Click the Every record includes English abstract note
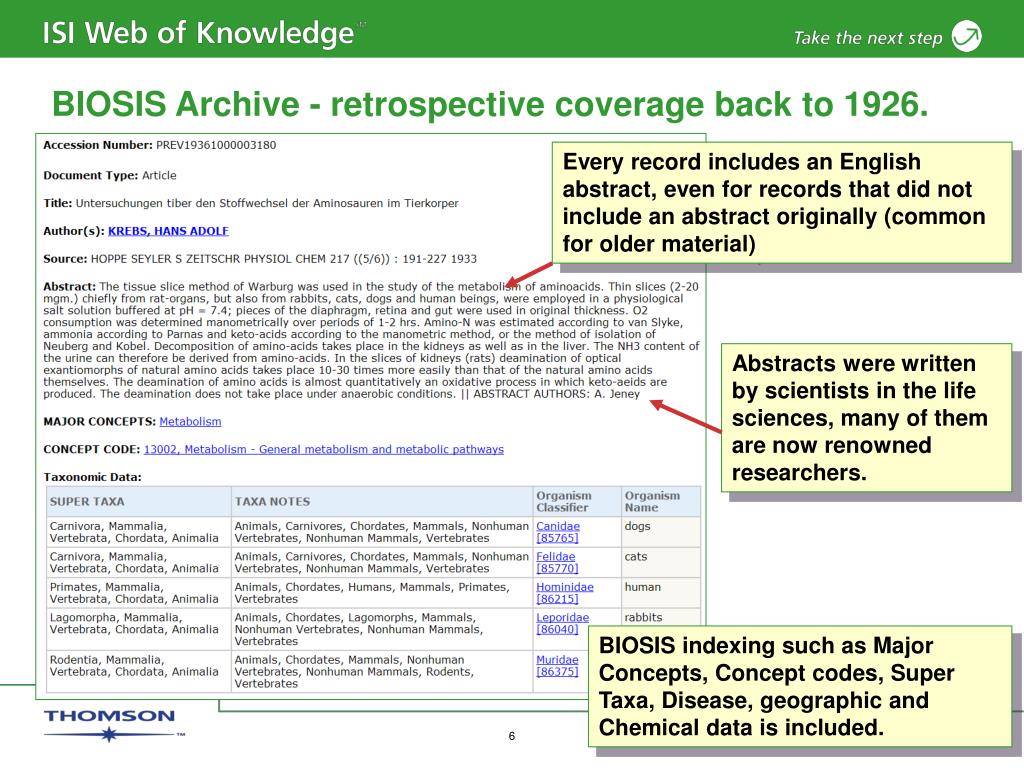Viewport: 1024px width, 768px height. pos(782,202)
